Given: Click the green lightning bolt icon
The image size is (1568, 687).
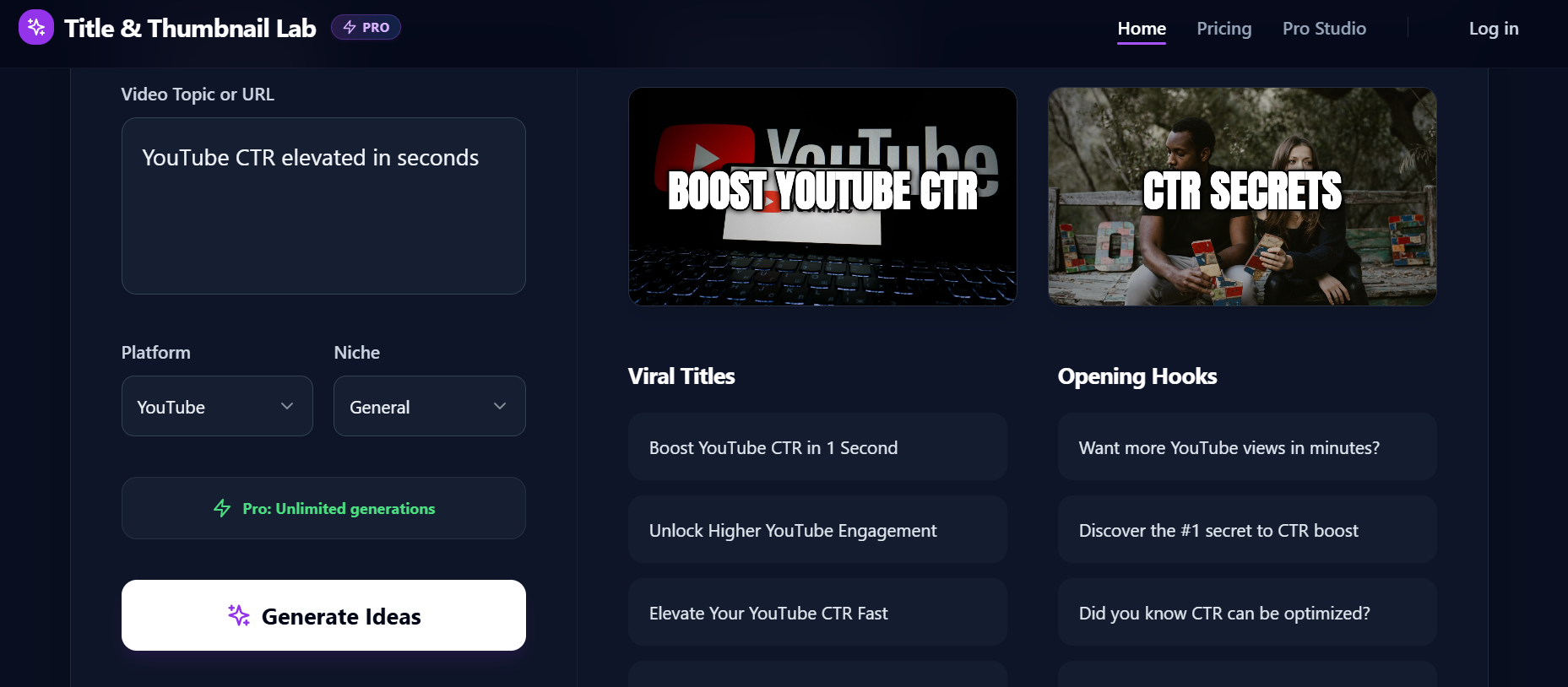Looking at the screenshot, I should pos(222,508).
